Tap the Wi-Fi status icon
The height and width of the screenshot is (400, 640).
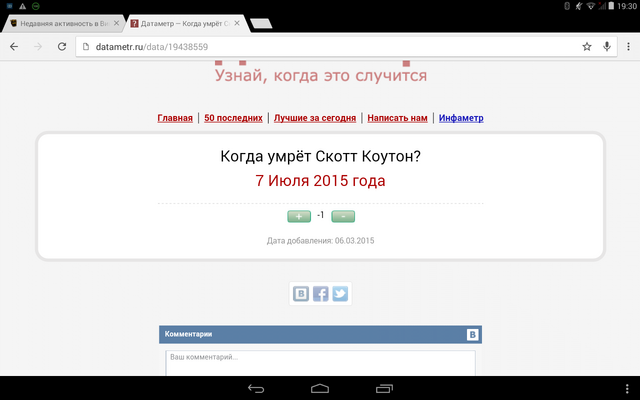pyautogui.click(x=590, y=6)
